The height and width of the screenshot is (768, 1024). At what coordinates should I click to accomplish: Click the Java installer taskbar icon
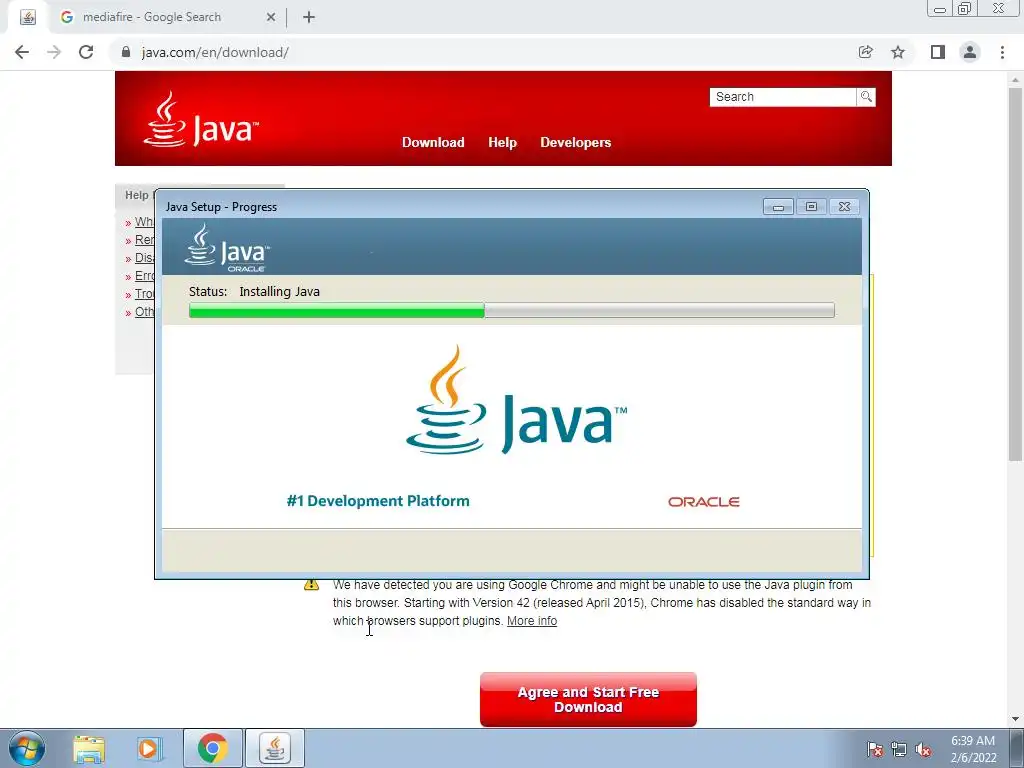click(x=275, y=748)
